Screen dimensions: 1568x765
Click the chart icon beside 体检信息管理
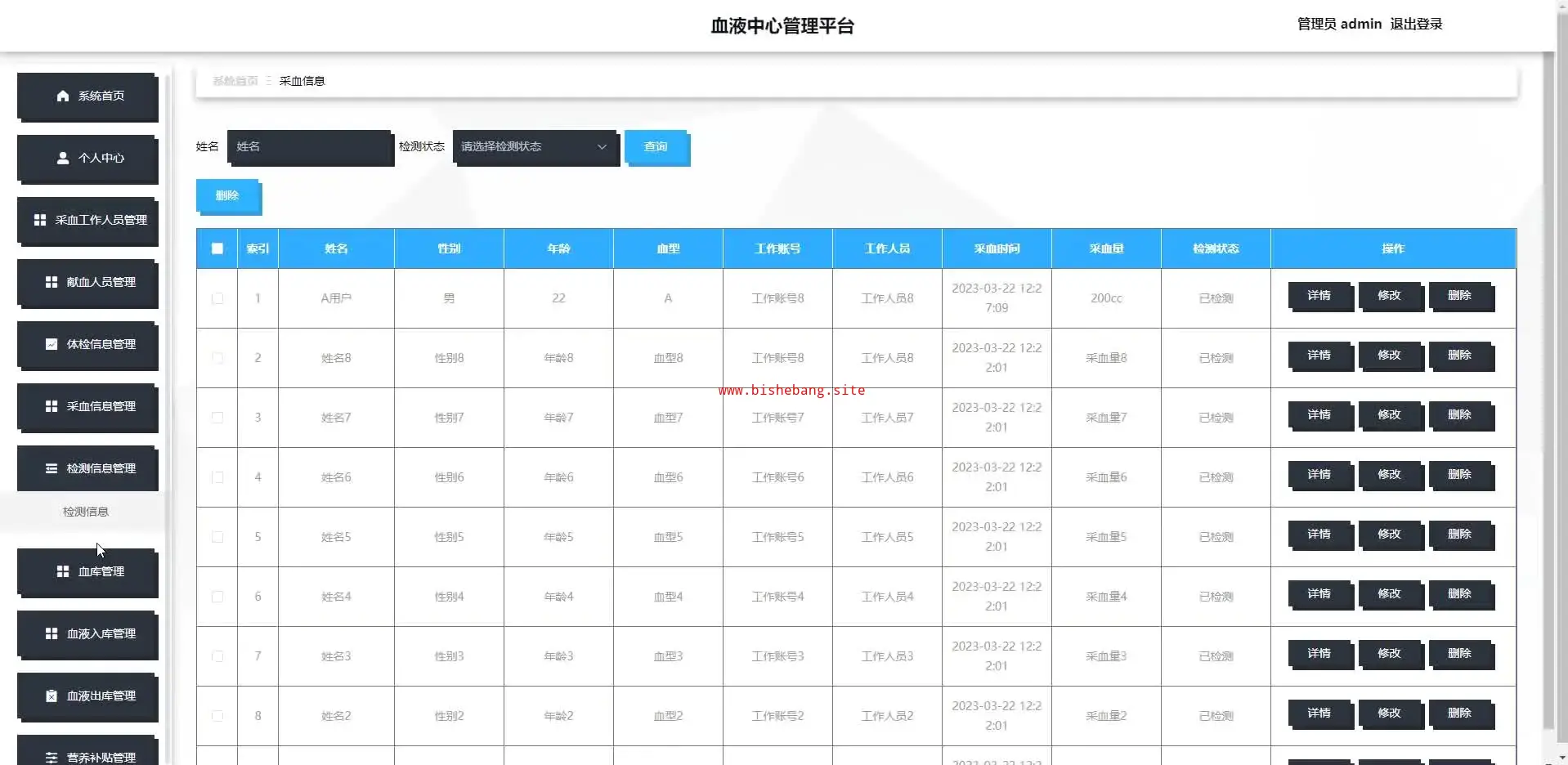click(52, 344)
